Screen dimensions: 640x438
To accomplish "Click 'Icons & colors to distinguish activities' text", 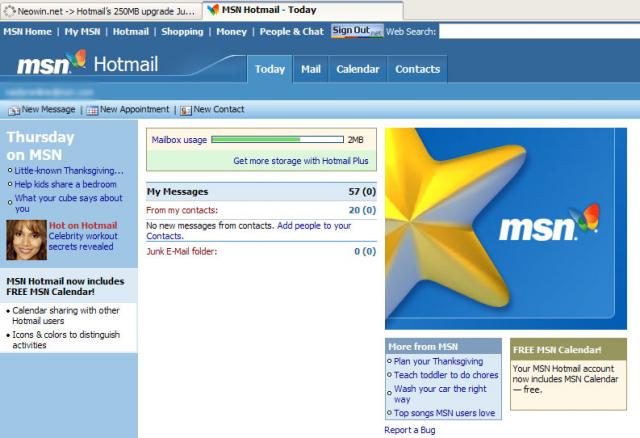I will click(x=66, y=340).
